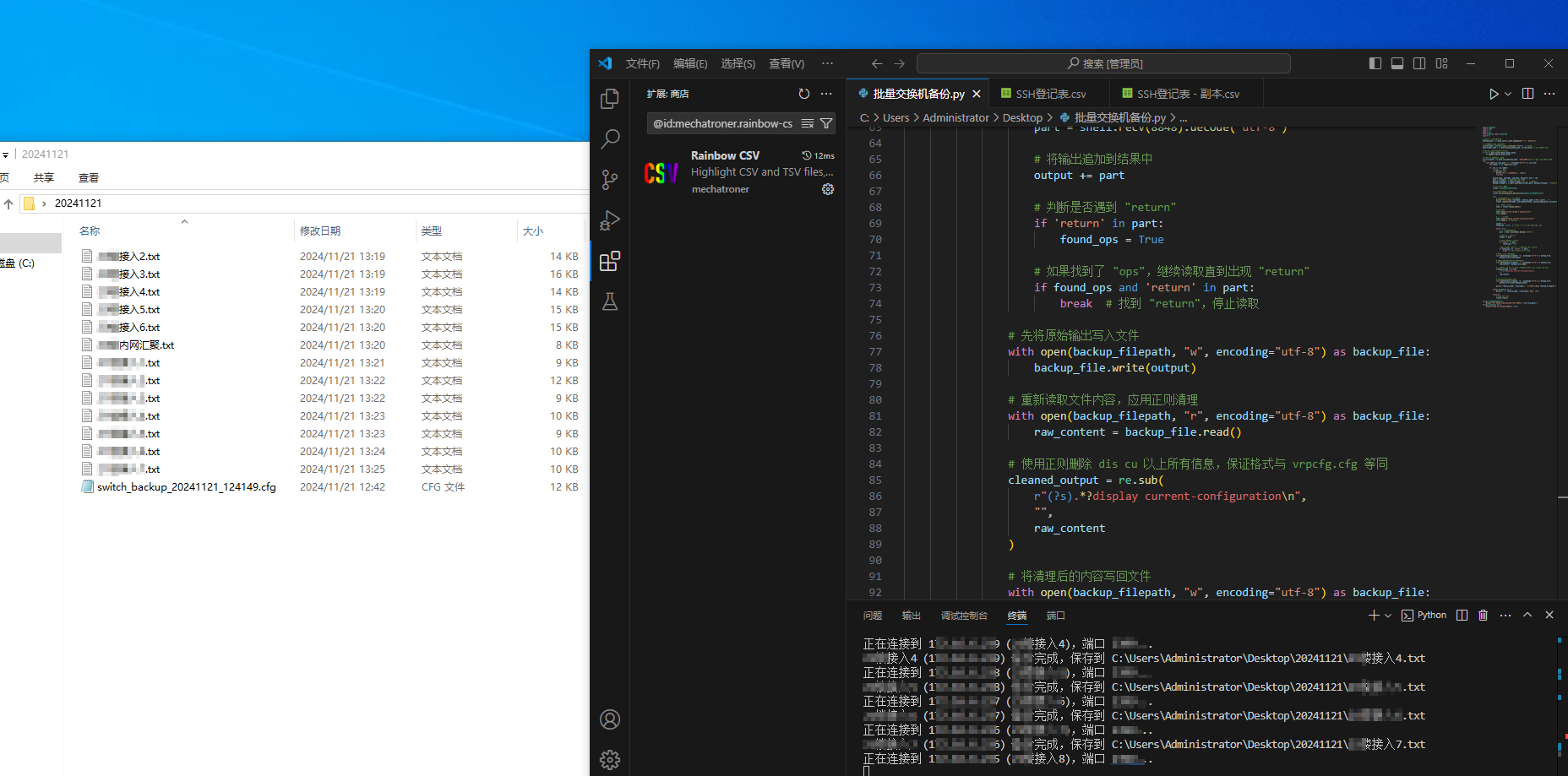This screenshot has width=1568, height=776.
Task: Open the 选择(S) menu
Action: point(738,63)
